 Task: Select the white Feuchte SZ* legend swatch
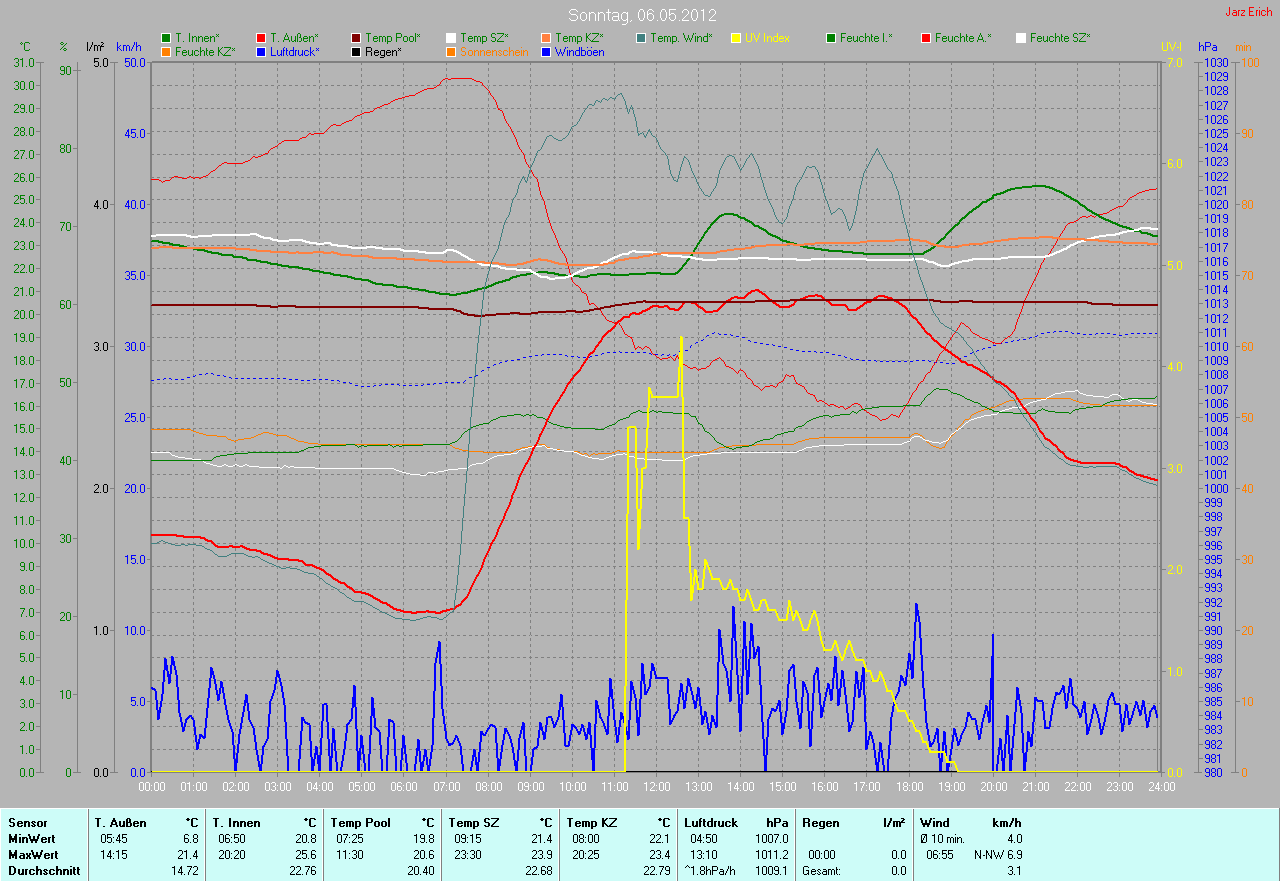coord(1021,38)
